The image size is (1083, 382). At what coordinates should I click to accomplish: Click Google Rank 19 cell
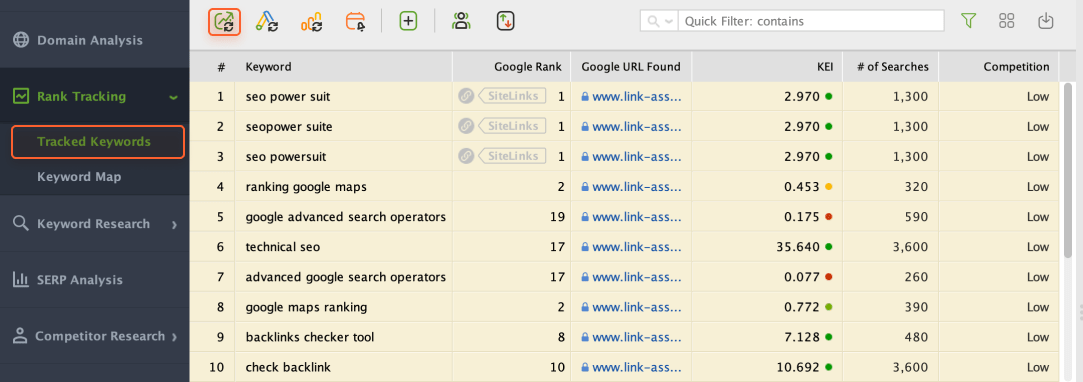tap(557, 217)
